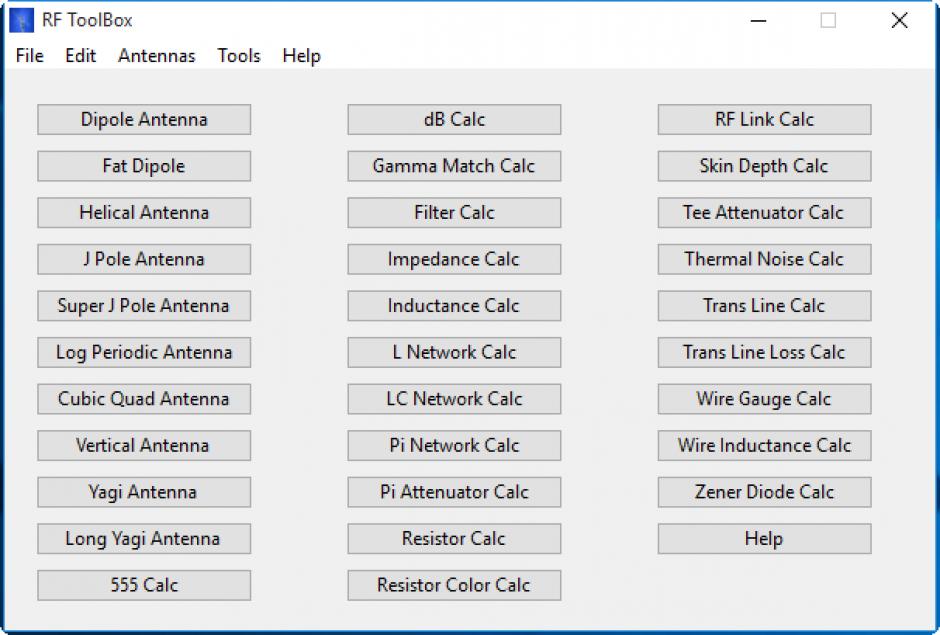
Task: Launch the Dipole Antenna calculator
Action: coord(144,120)
